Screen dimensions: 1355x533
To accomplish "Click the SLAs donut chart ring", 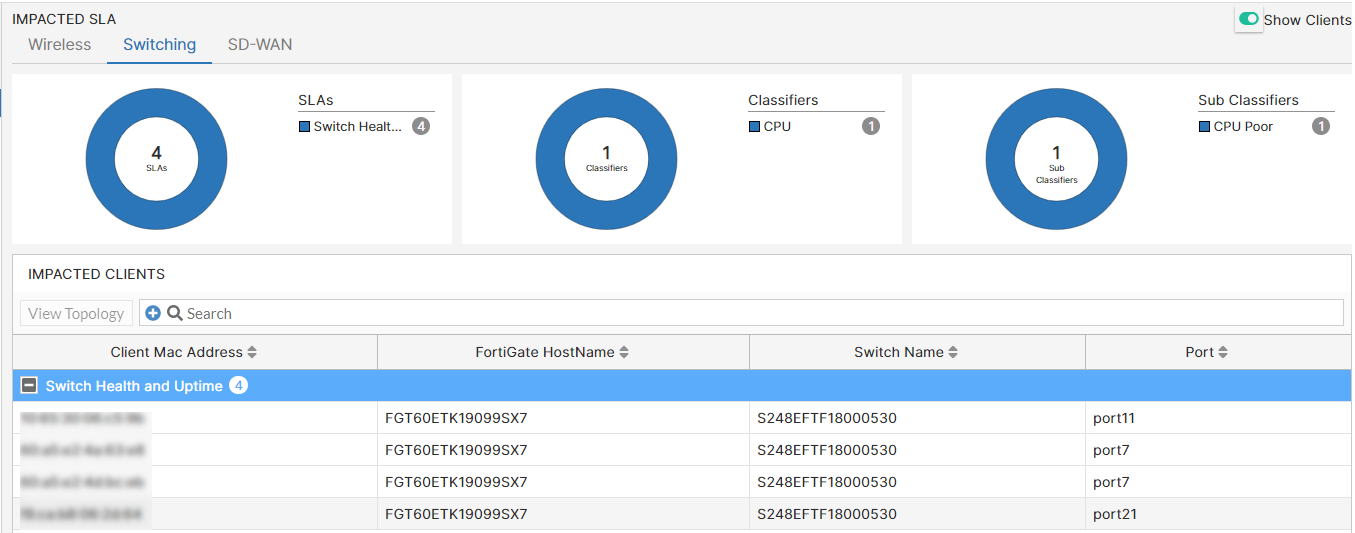I will 100,160.
